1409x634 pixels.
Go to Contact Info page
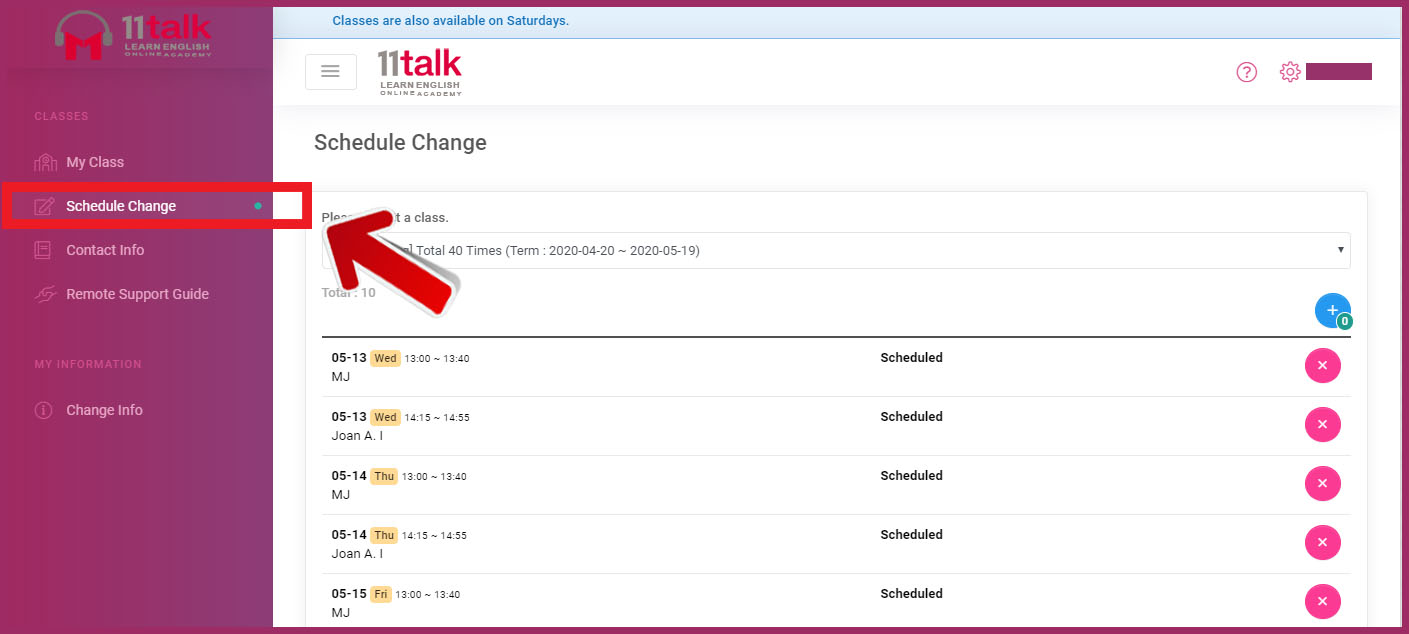(x=105, y=250)
